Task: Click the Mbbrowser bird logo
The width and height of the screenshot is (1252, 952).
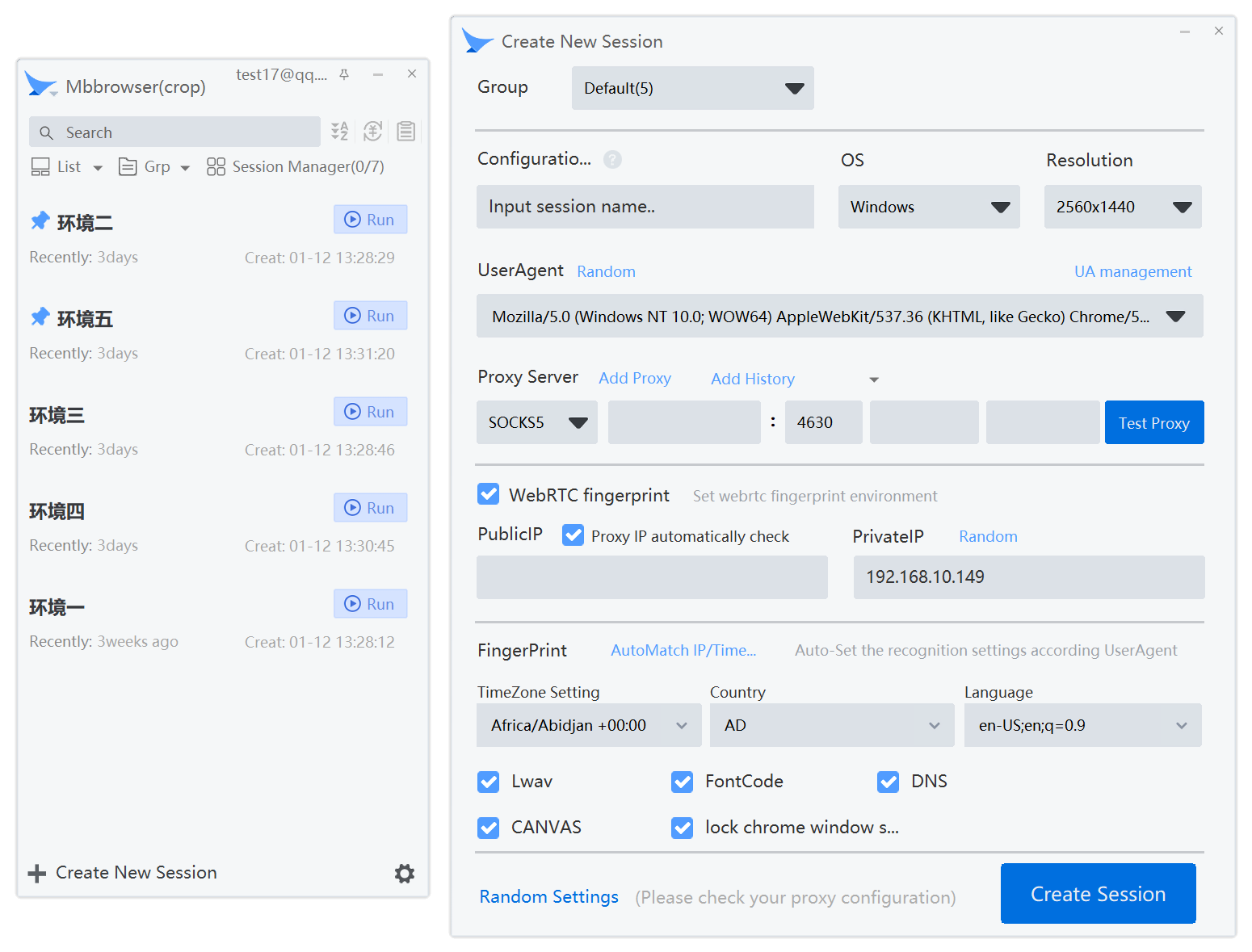Action: pyautogui.click(x=40, y=84)
